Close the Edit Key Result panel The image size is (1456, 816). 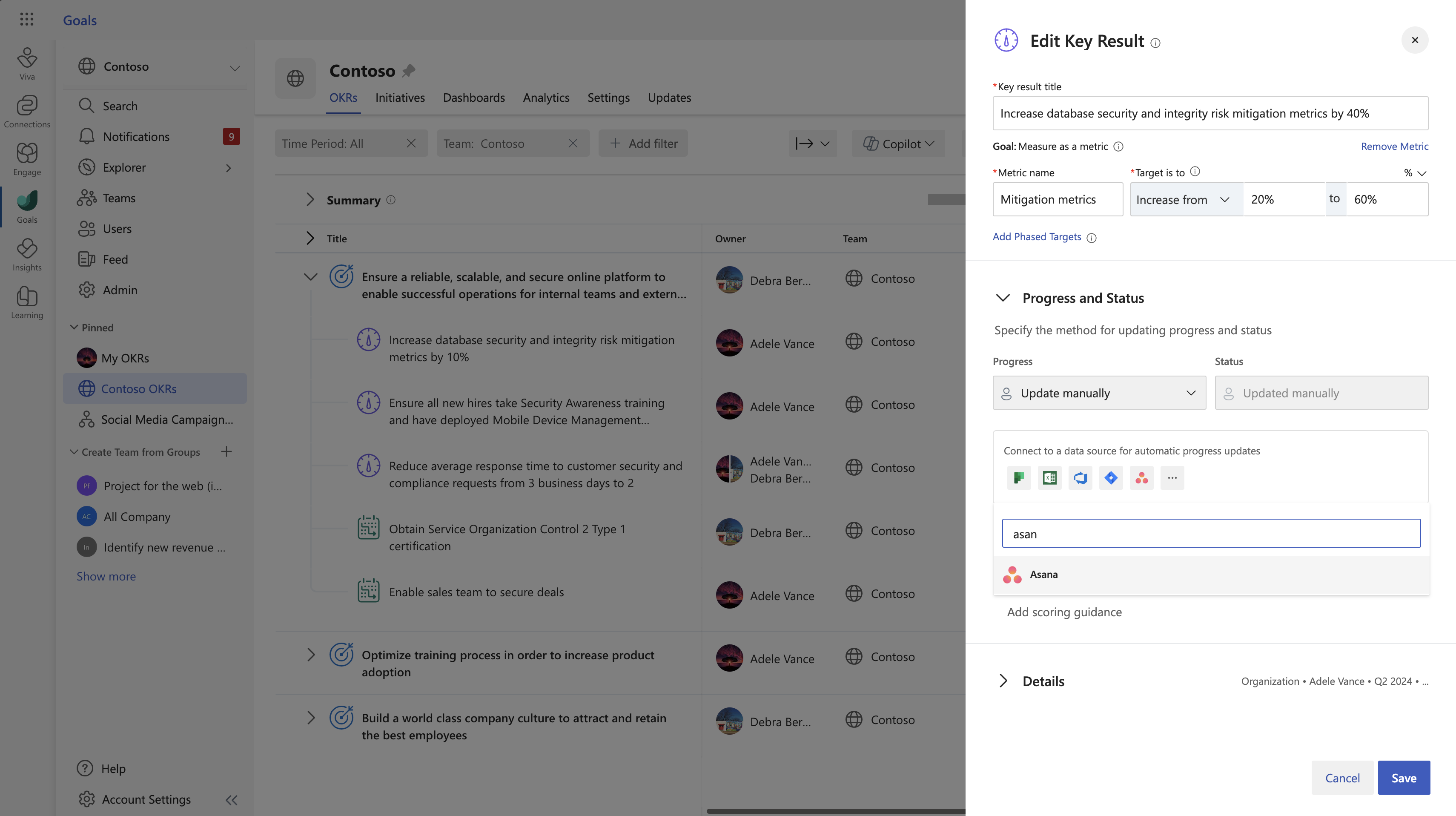coord(1415,40)
